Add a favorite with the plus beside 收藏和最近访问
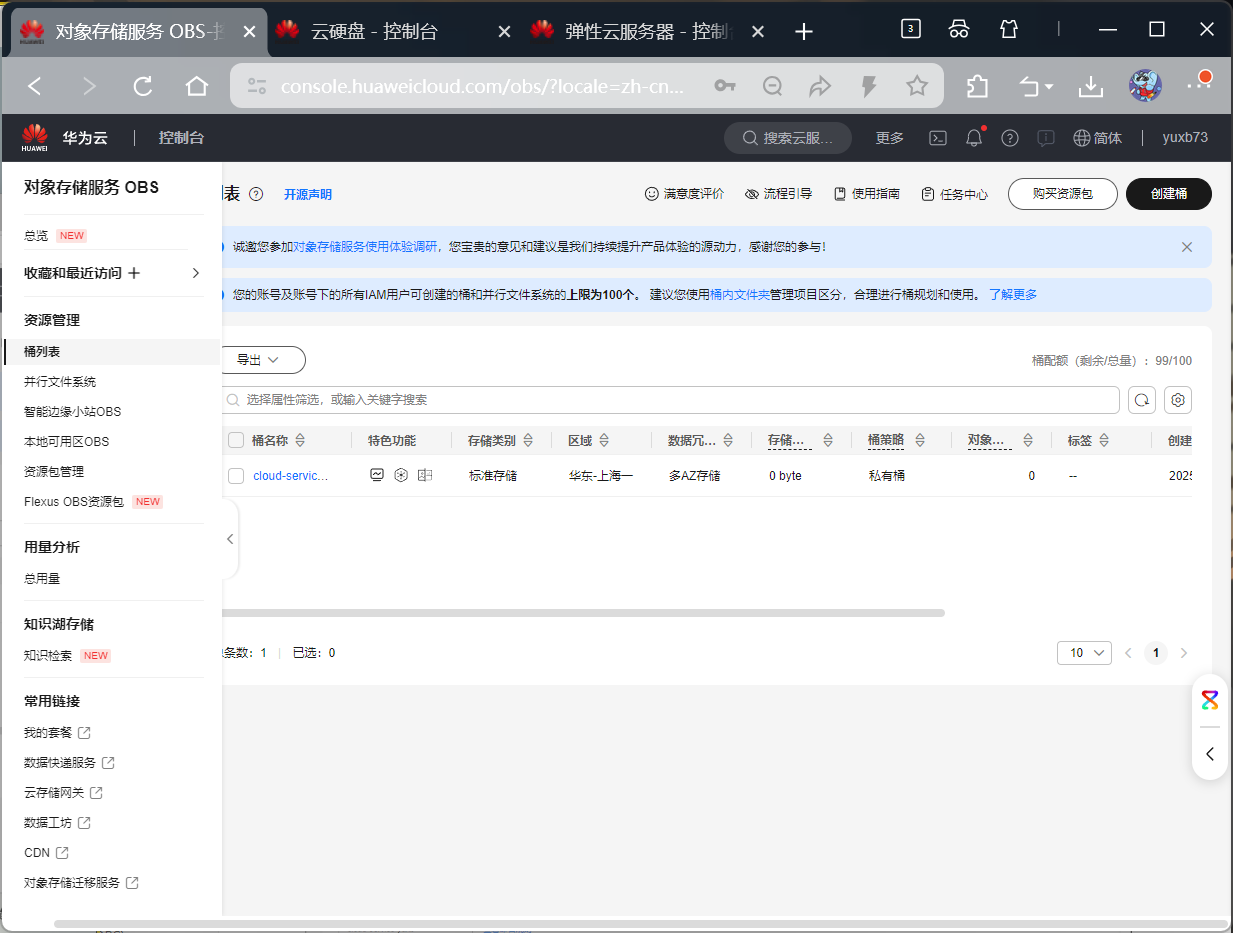Screen dimensions: 1233x933 (x=134, y=273)
